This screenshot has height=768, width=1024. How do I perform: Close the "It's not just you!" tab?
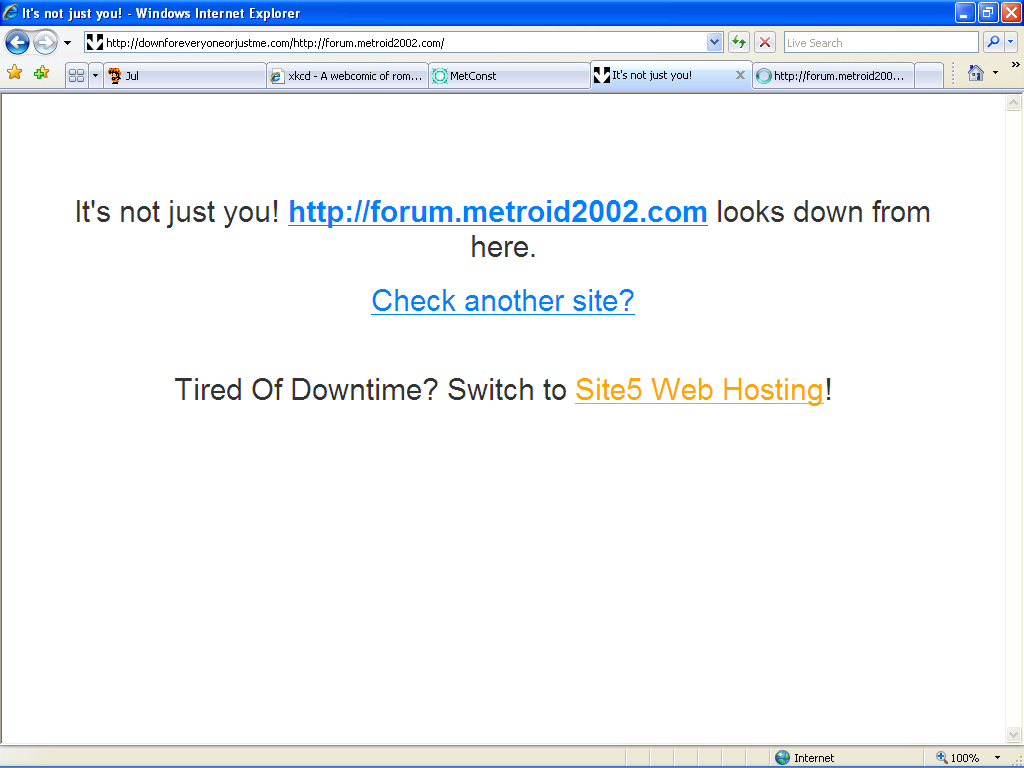point(740,75)
